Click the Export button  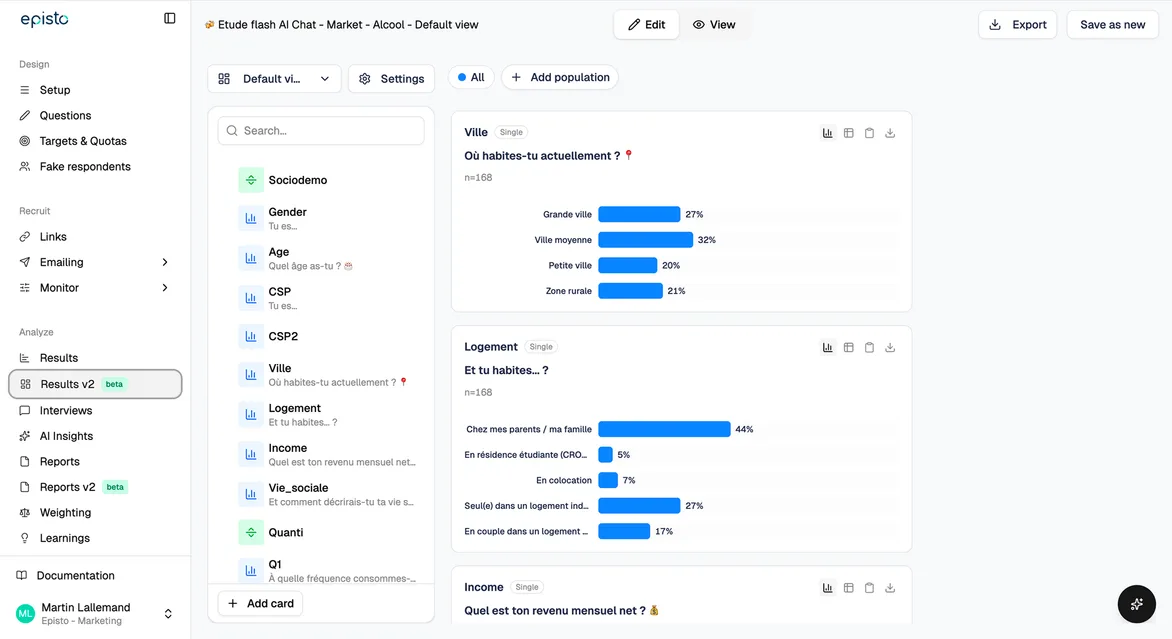pos(1017,25)
